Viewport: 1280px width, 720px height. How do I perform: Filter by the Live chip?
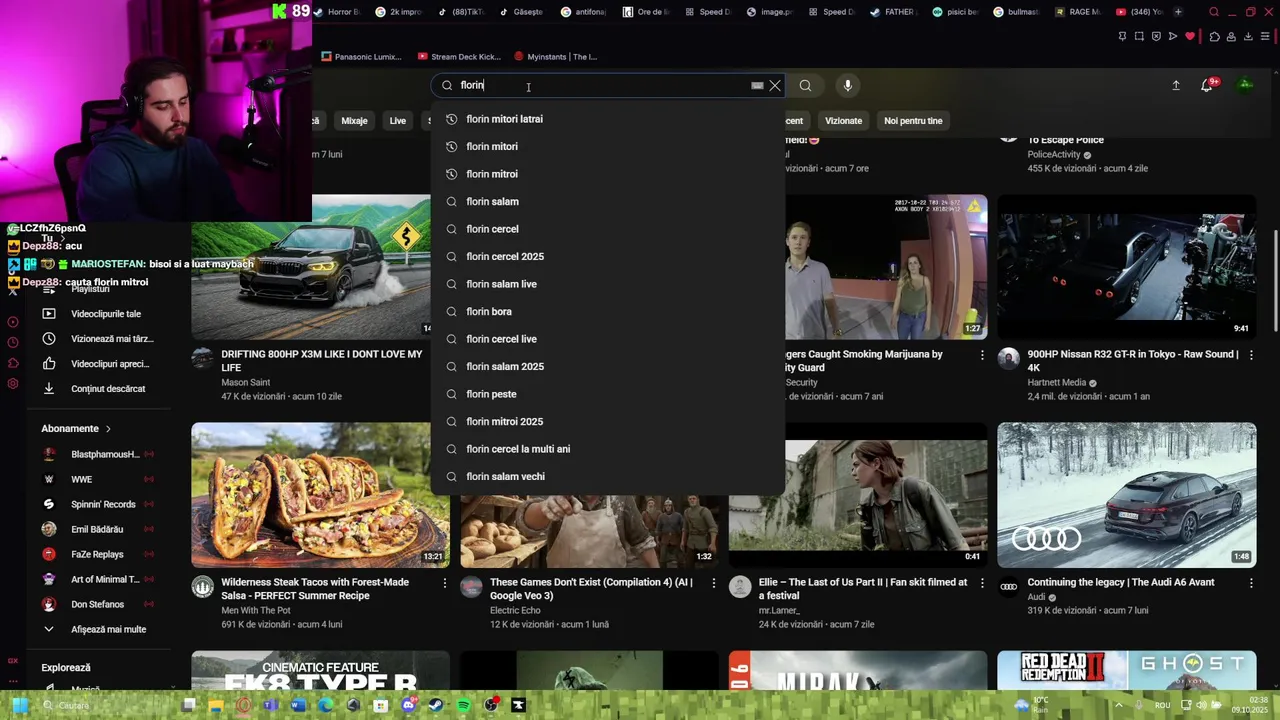coord(398,121)
